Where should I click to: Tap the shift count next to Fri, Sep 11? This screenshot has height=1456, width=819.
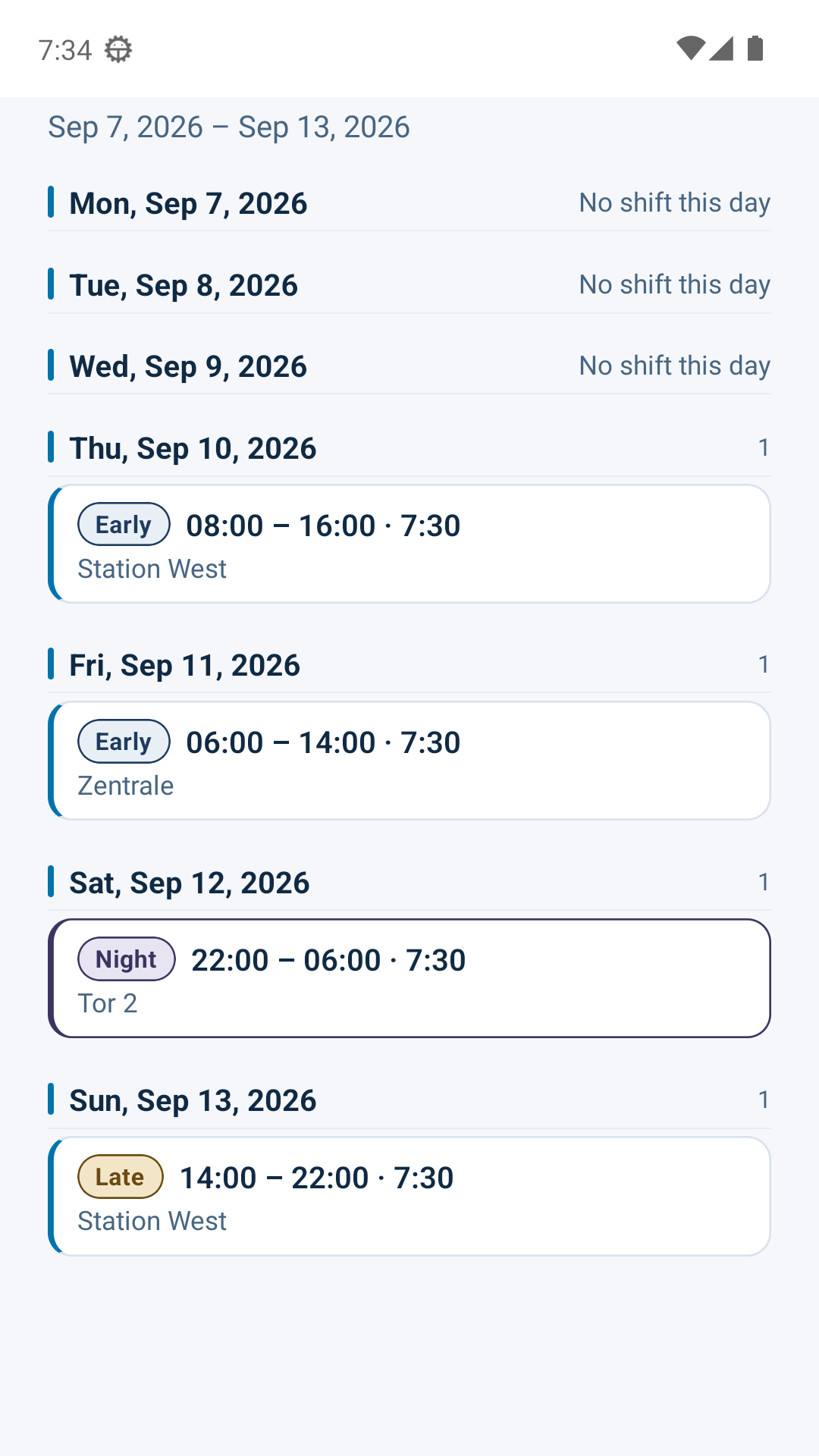[x=764, y=664]
